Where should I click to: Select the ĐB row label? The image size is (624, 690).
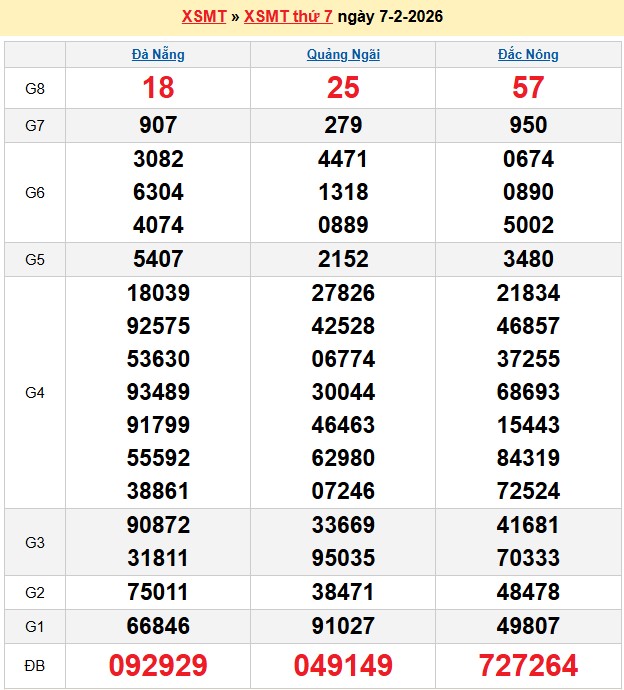35,665
